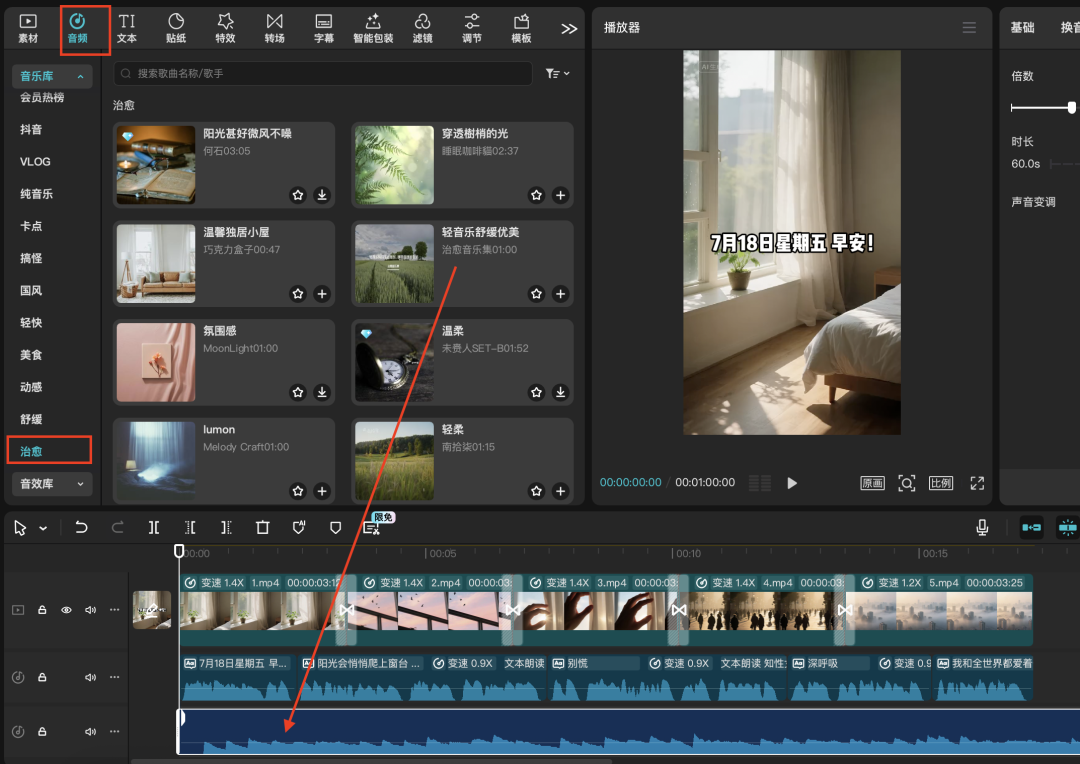
Task: Mute the main video track speaker
Action: pyautogui.click(x=90, y=610)
